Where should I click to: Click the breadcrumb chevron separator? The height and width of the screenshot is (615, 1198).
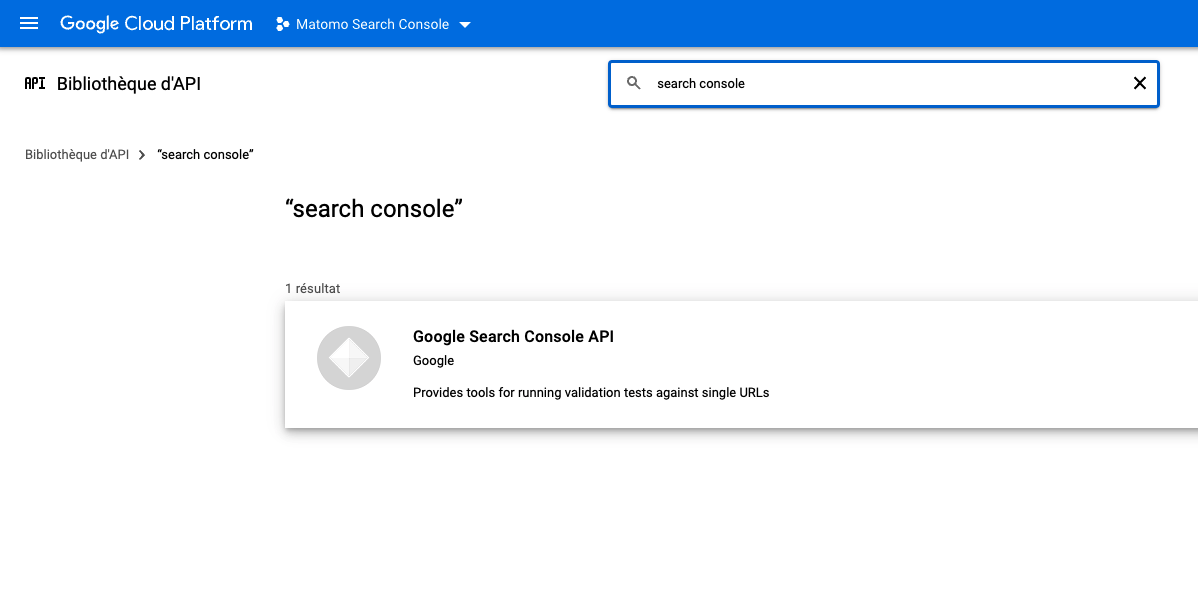(142, 155)
